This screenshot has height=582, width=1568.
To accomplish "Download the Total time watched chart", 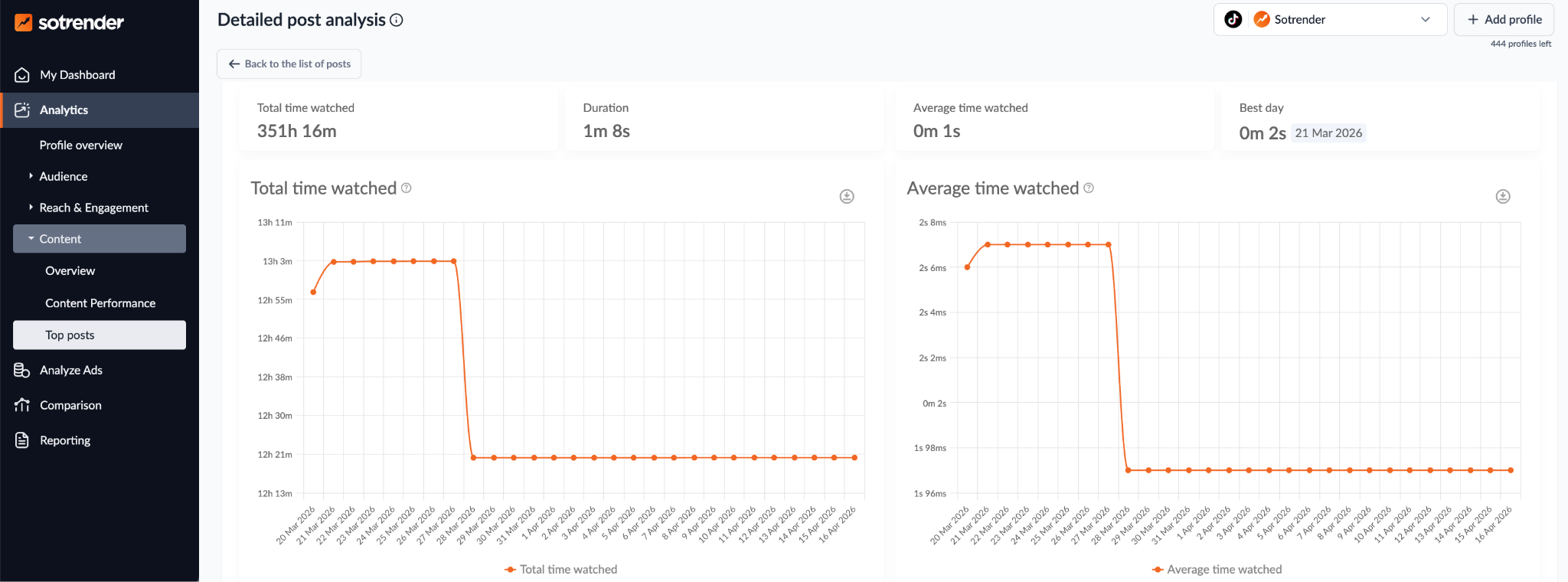I will 847,197.
